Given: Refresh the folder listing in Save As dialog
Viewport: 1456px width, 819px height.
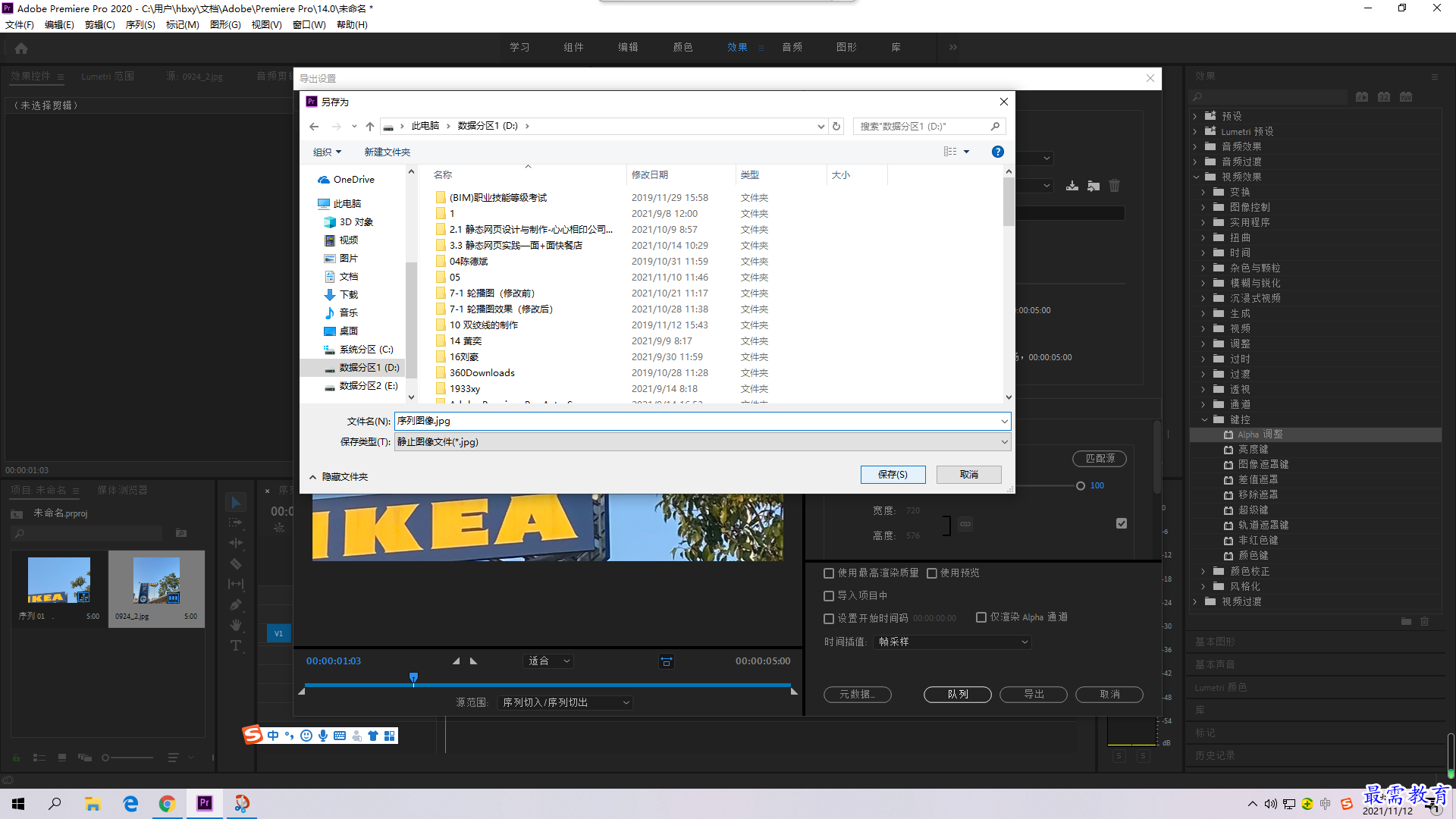Looking at the screenshot, I should pyautogui.click(x=836, y=126).
